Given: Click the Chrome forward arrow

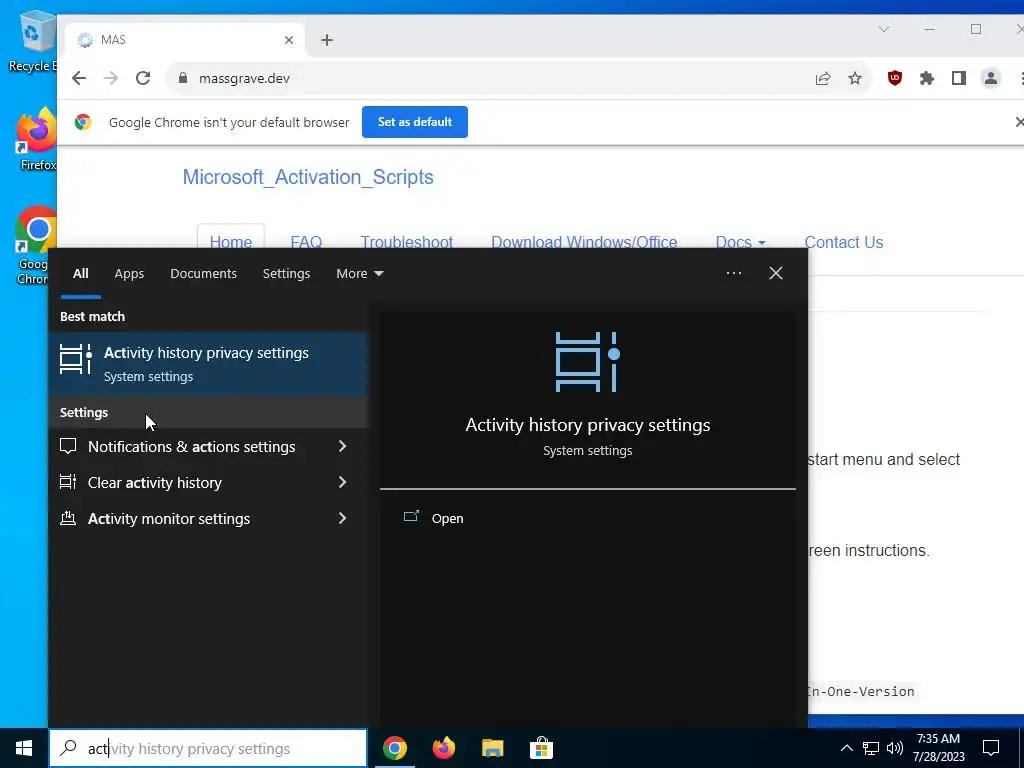Looking at the screenshot, I should click(x=111, y=78).
